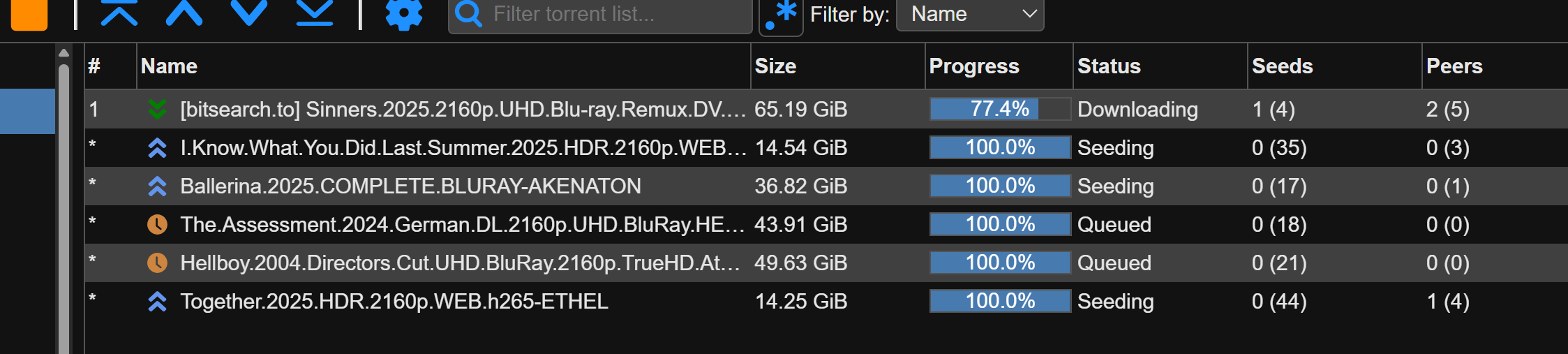Sort torrents by Size column
This screenshot has width=1568, height=354.
[775, 66]
